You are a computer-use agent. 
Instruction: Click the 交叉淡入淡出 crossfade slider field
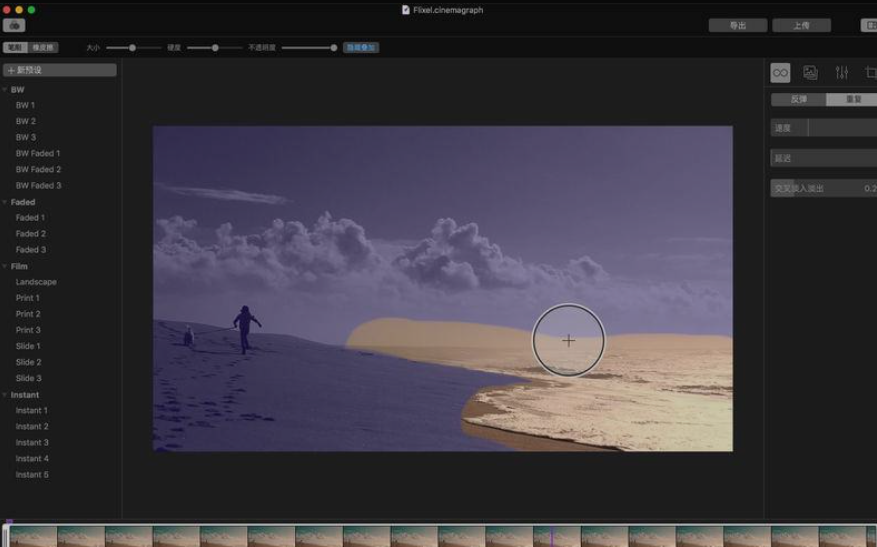pyautogui.click(x=824, y=188)
